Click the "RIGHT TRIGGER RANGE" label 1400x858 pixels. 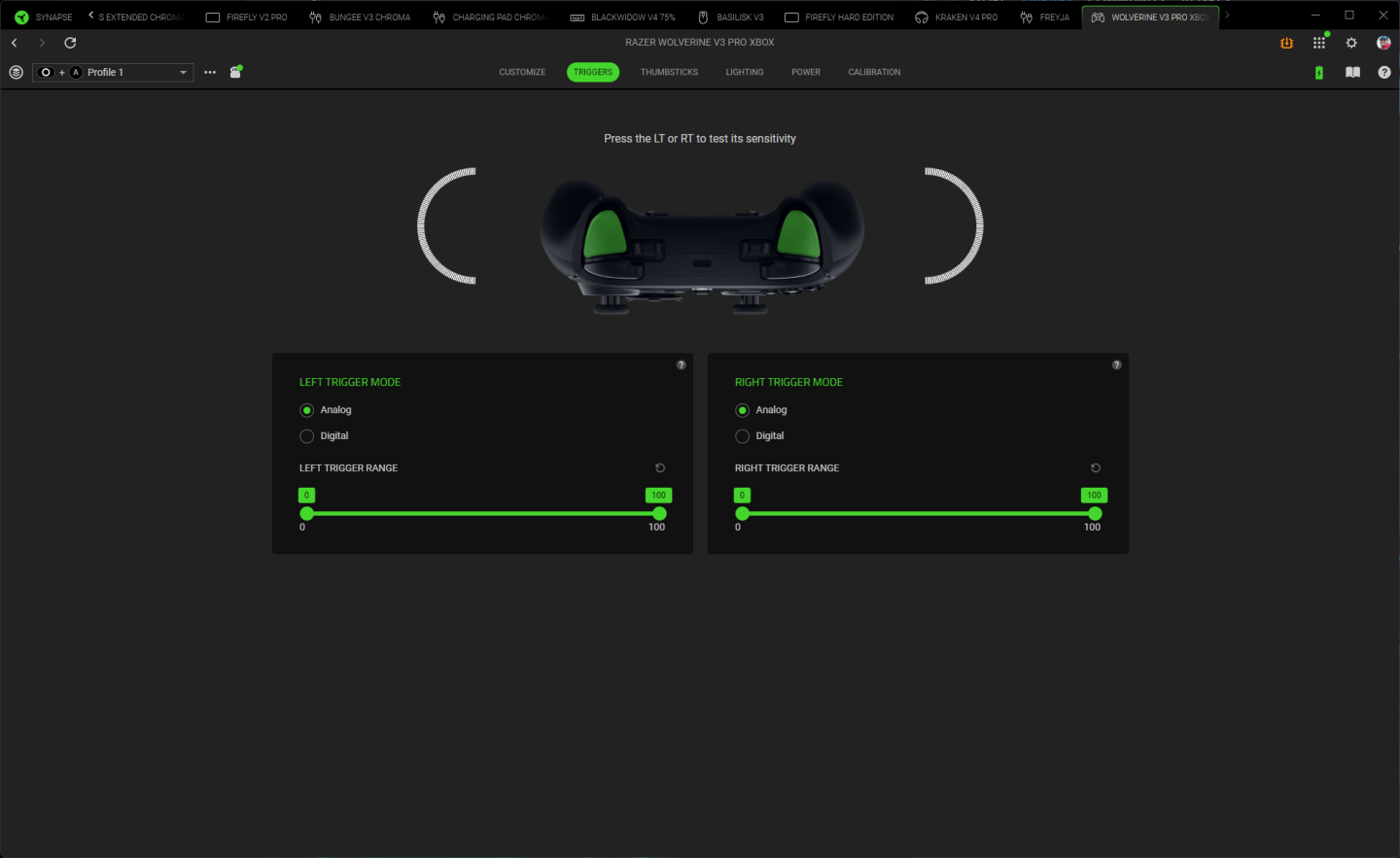(x=787, y=468)
